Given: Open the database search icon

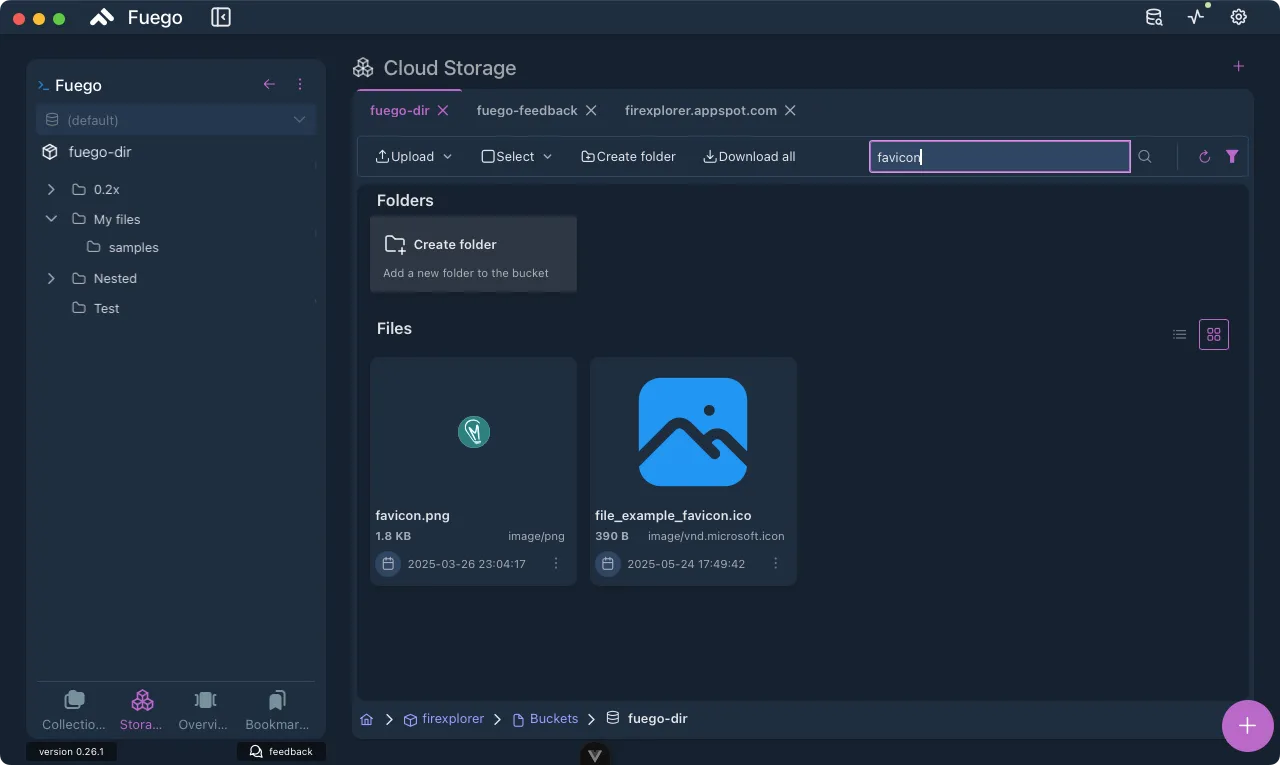Looking at the screenshot, I should (1154, 17).
